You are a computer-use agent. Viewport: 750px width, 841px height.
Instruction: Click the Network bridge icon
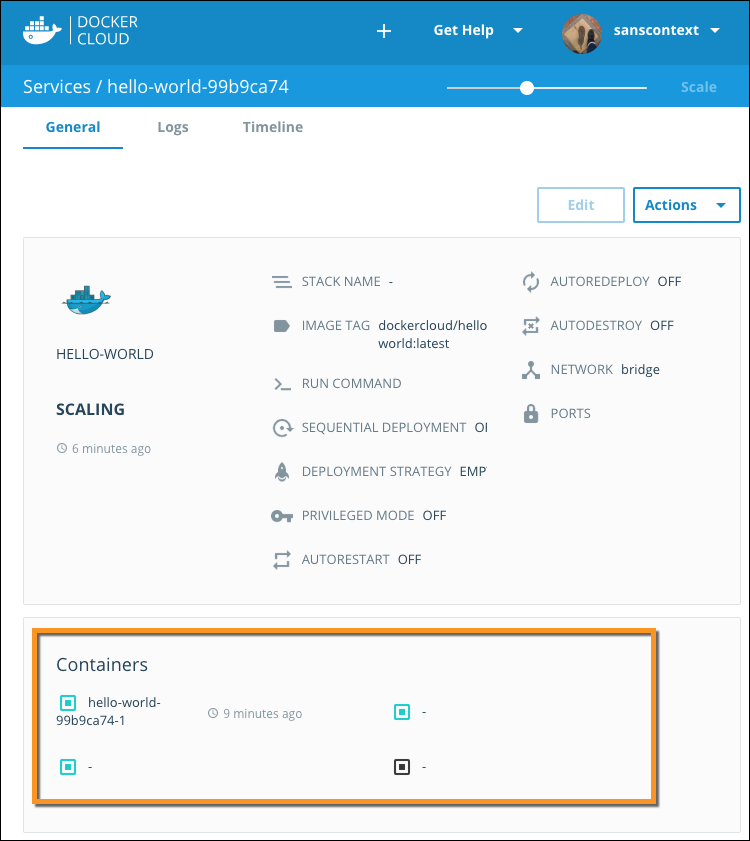click(531, 370)
